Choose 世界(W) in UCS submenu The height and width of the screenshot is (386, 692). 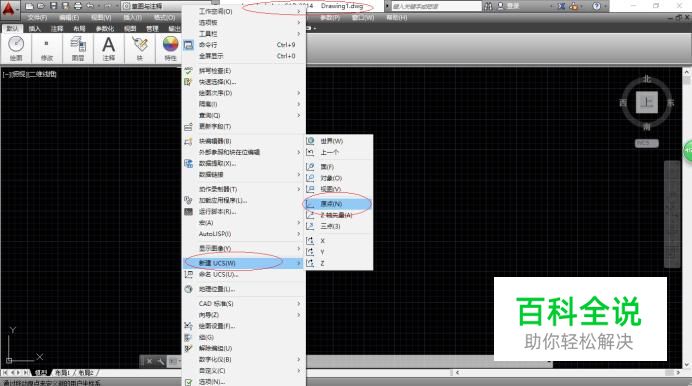[x=339, y=141]
